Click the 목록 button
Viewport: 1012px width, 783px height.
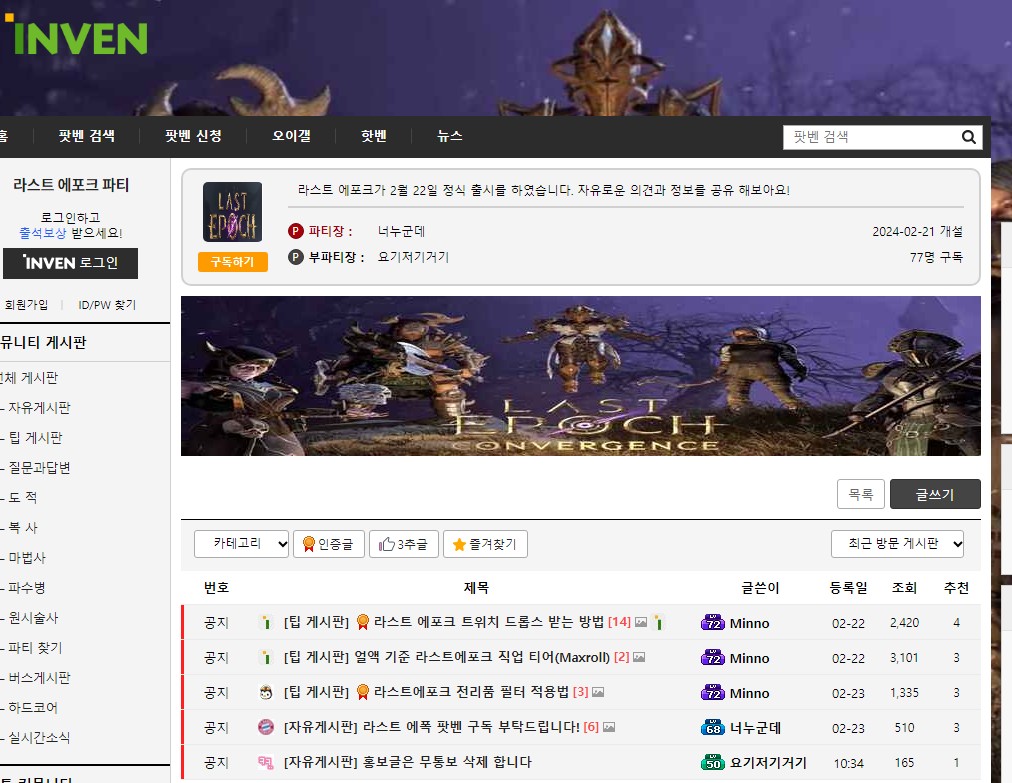point(860,494)
